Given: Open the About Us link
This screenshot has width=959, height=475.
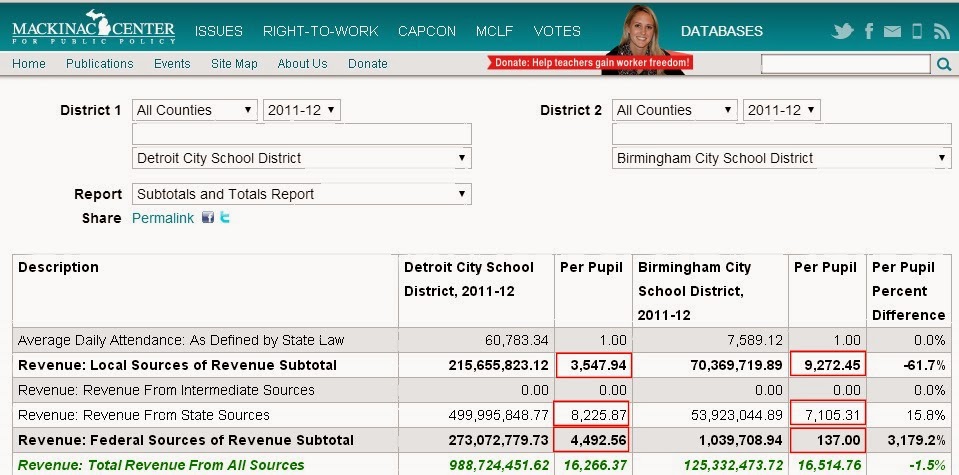Looking at the screenshot, I should (302, 64).
